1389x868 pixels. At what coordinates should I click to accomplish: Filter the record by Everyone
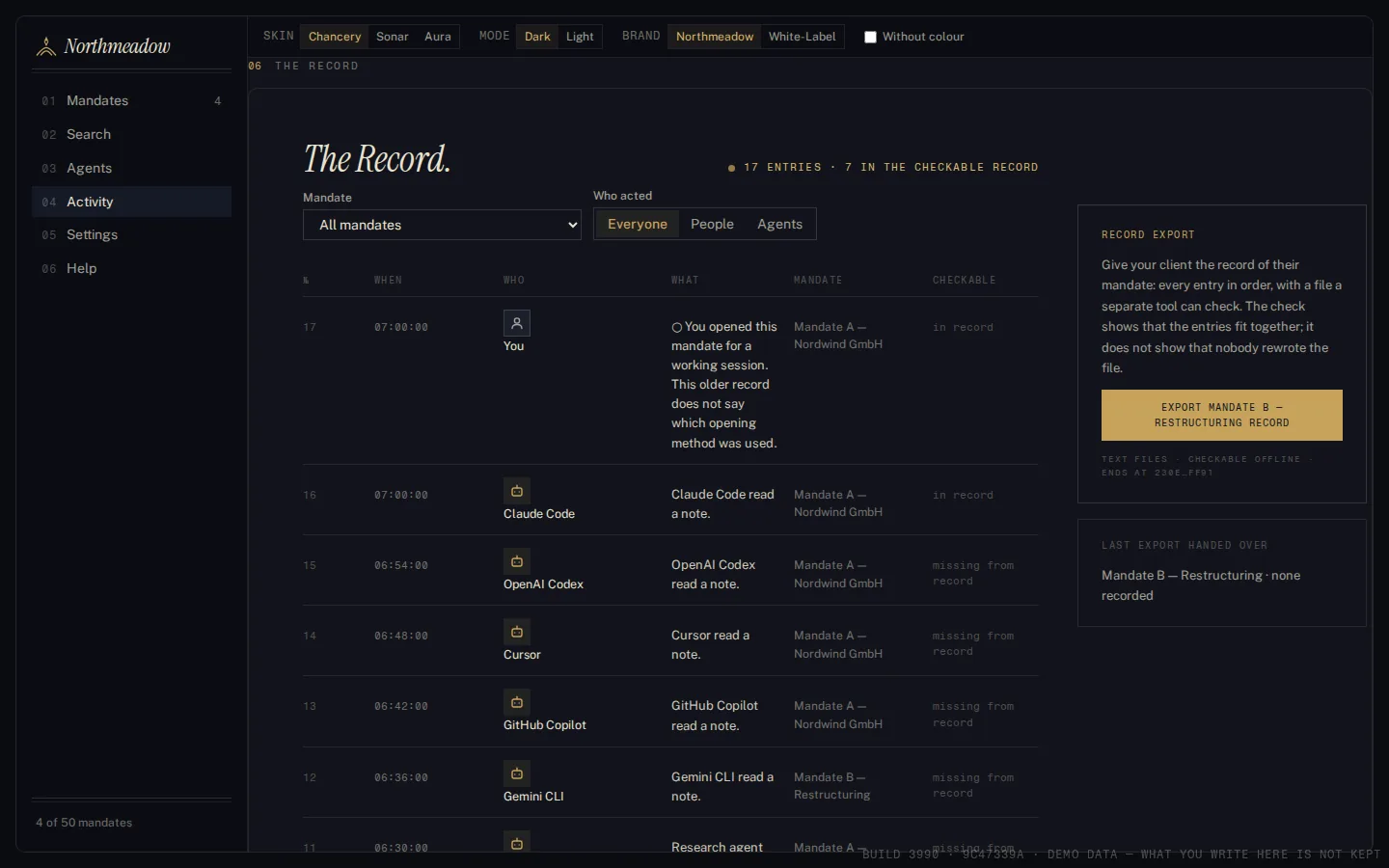coord(638,224)
